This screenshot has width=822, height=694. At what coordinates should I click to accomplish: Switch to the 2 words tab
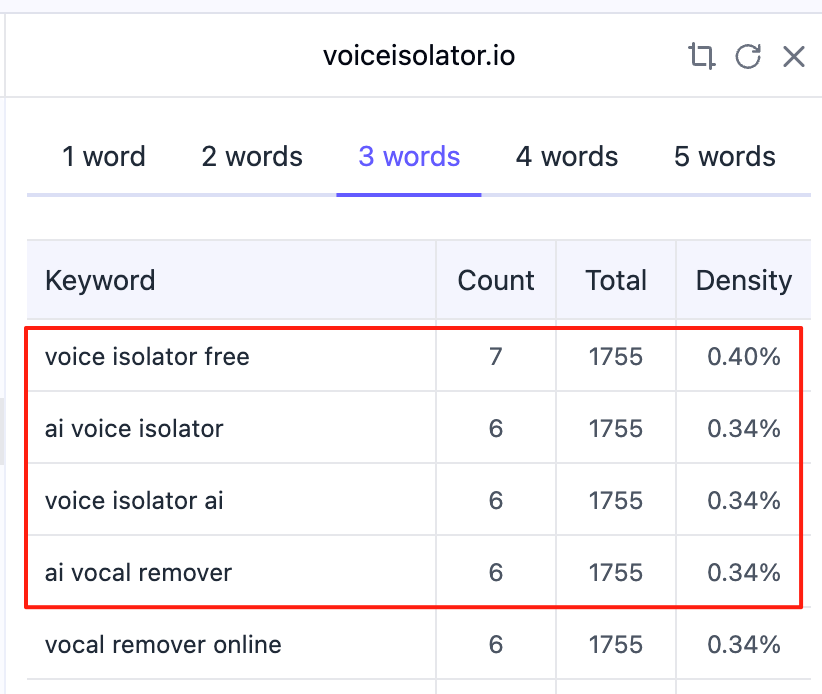(252, 157)
